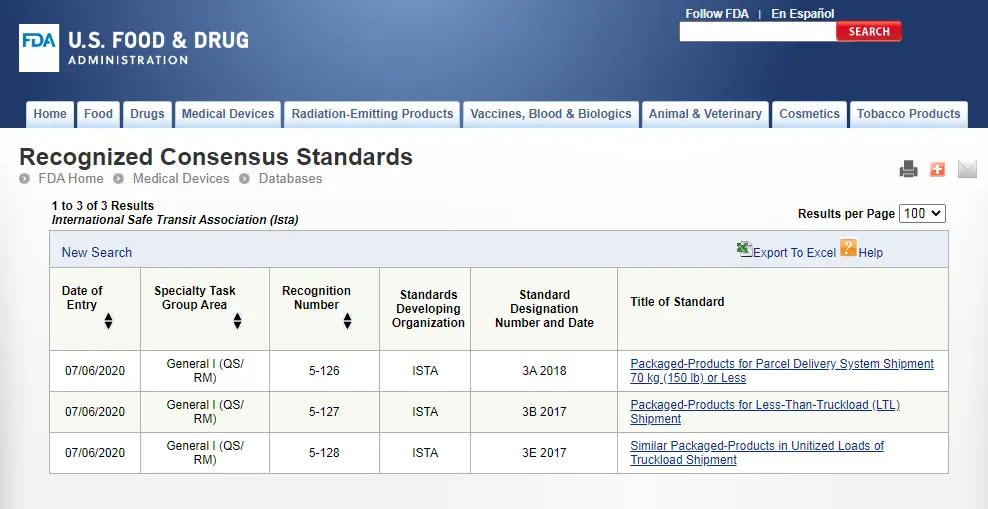Click the Medical Devices breadcrumb bullet icon
988x509 pixels.
[x=118, y=178]
